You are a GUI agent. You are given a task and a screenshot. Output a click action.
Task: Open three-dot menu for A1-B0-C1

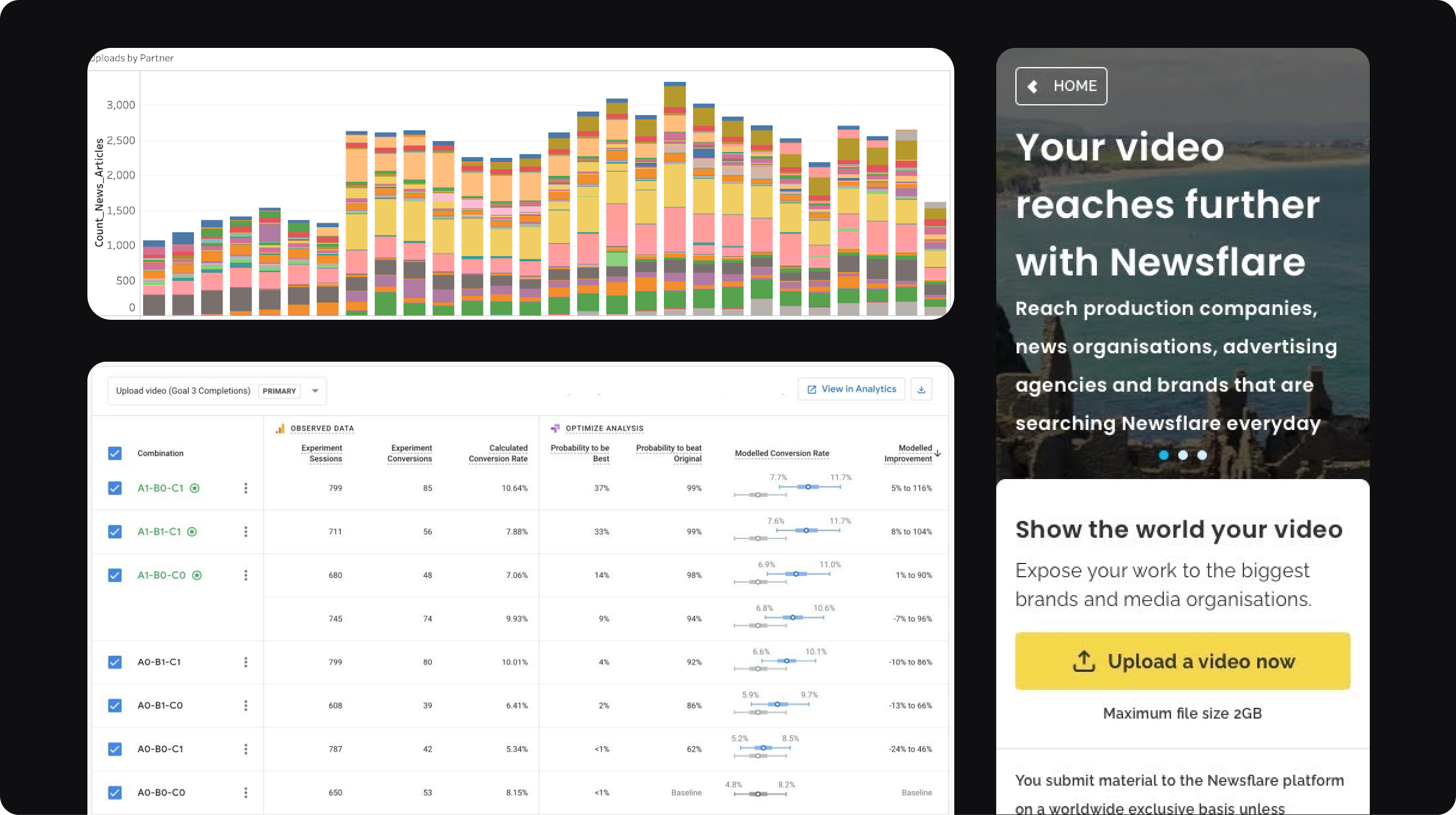coord(245,488)
